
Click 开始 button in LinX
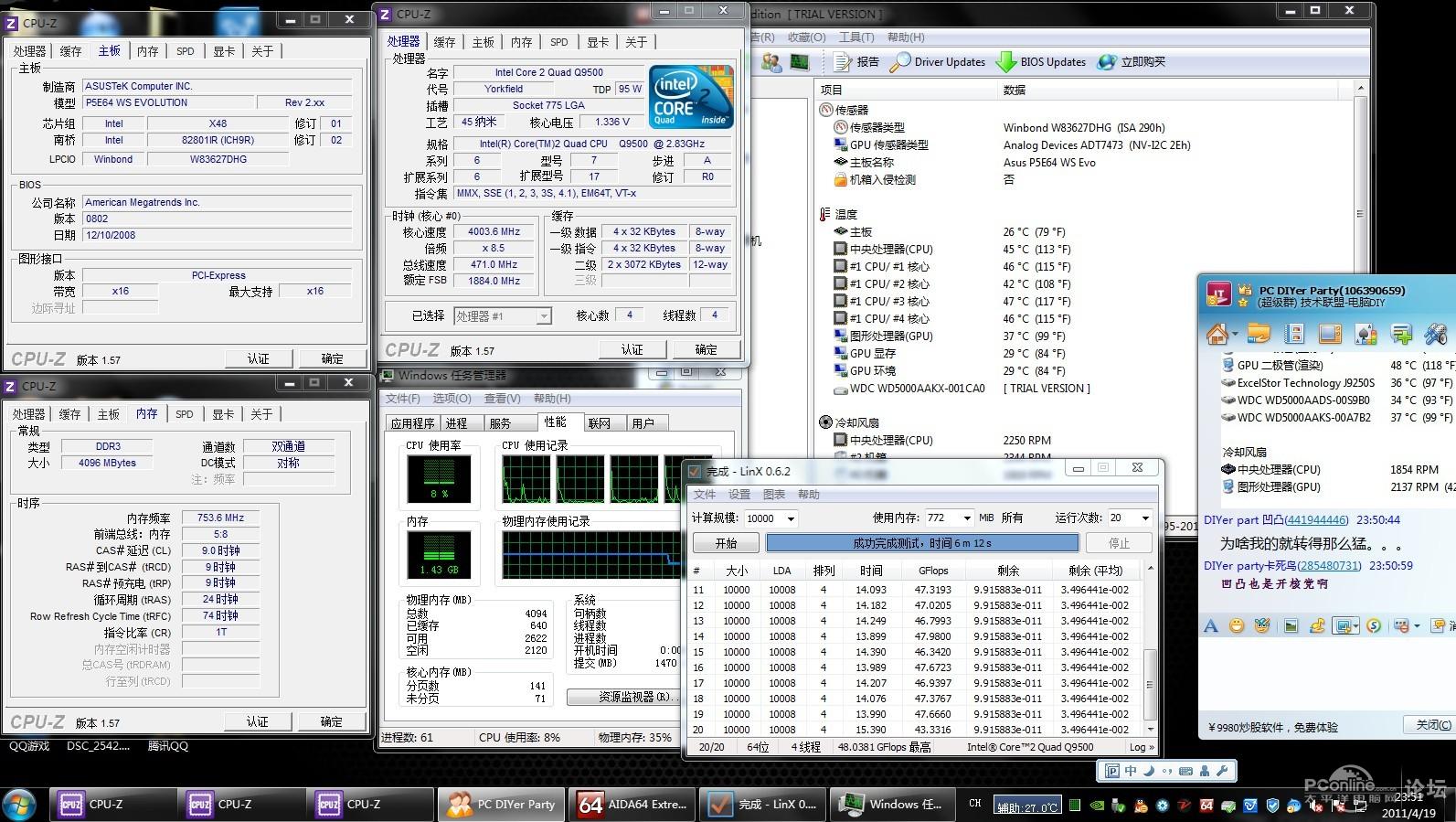pos(726,543)
